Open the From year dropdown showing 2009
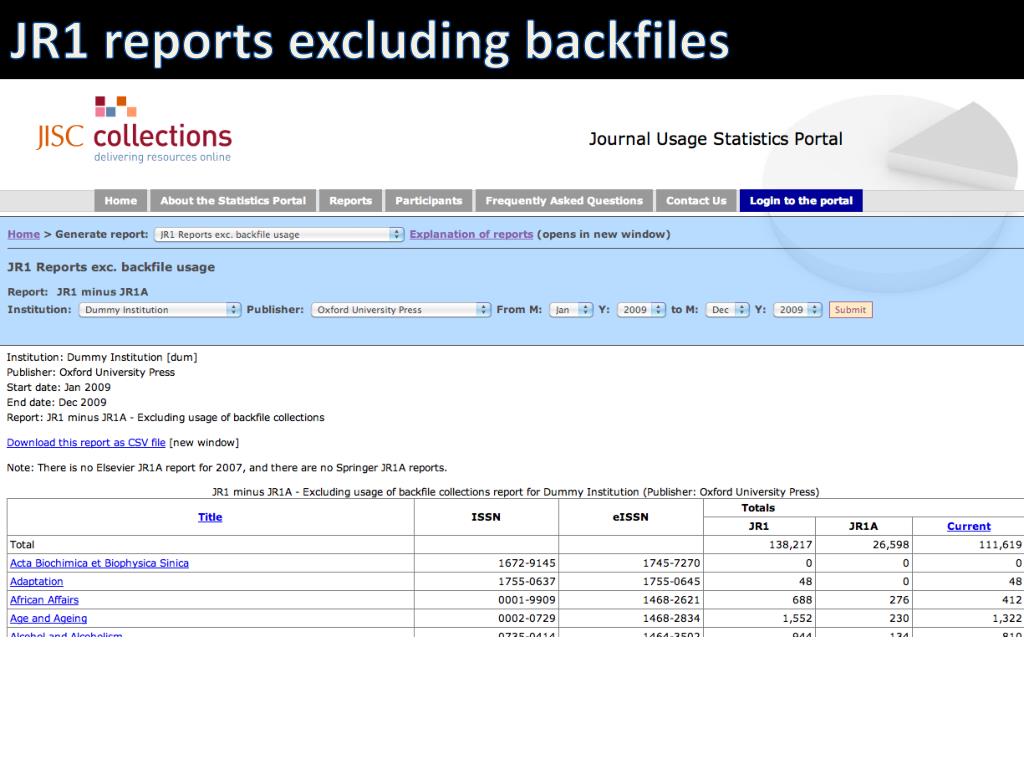The height and width of the screenshot is (768, 1024). [x=641, y=310]
